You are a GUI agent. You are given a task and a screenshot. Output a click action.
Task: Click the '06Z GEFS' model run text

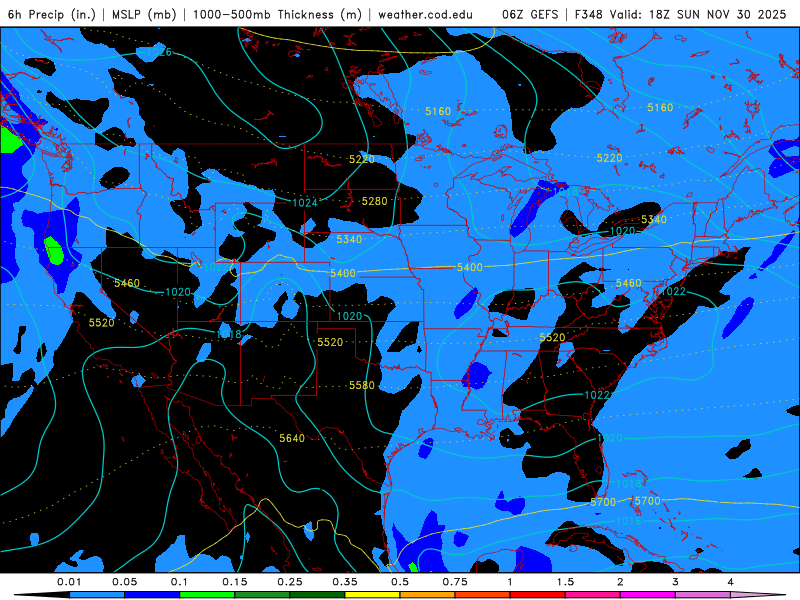pos(530,14)
